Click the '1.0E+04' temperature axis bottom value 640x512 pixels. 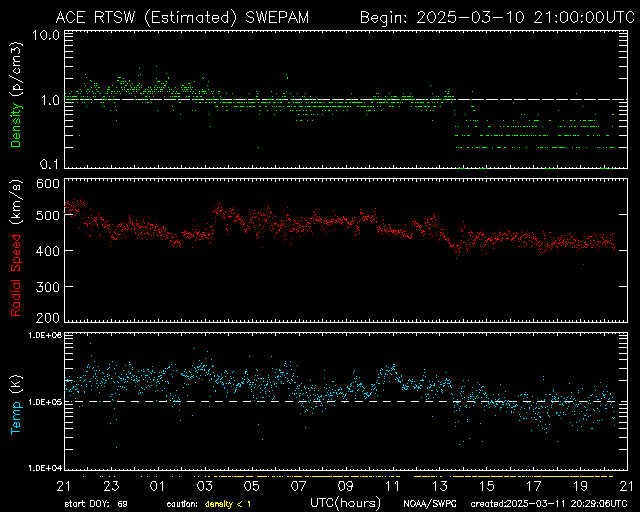(x=45, y=467)
